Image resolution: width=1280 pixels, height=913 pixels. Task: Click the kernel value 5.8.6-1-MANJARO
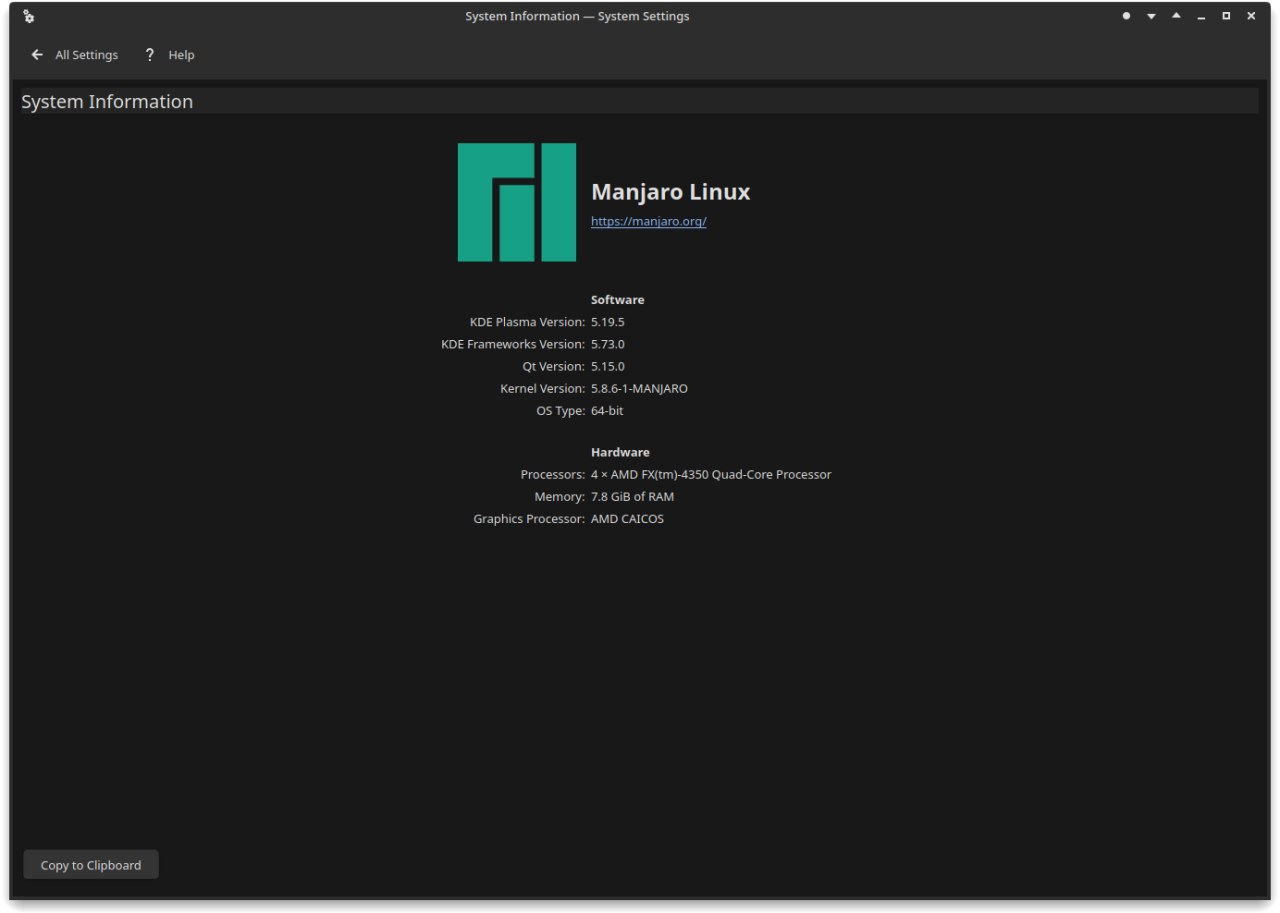(639, 388)
